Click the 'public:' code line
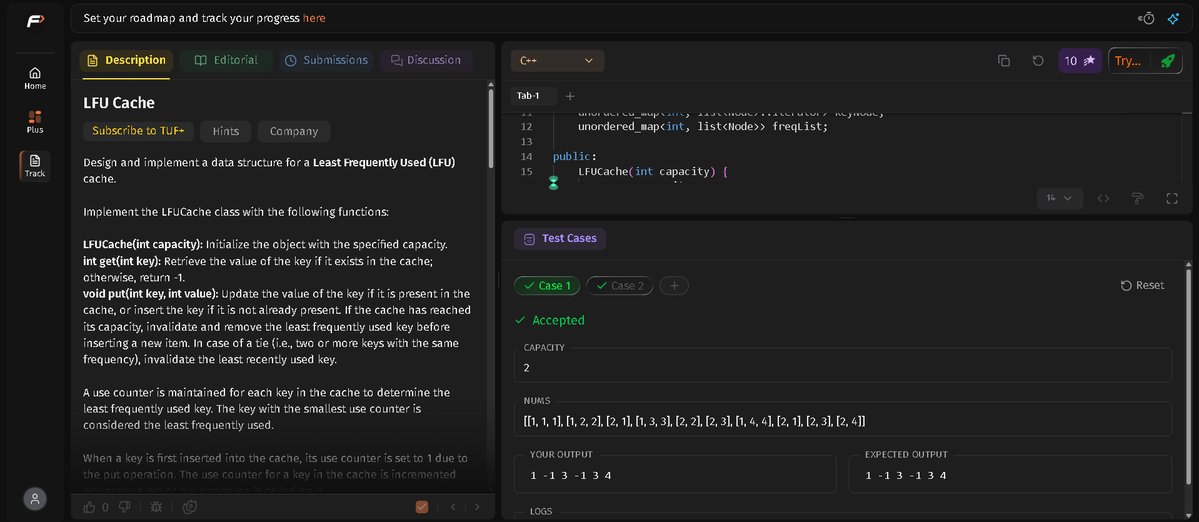 [575, 157]
